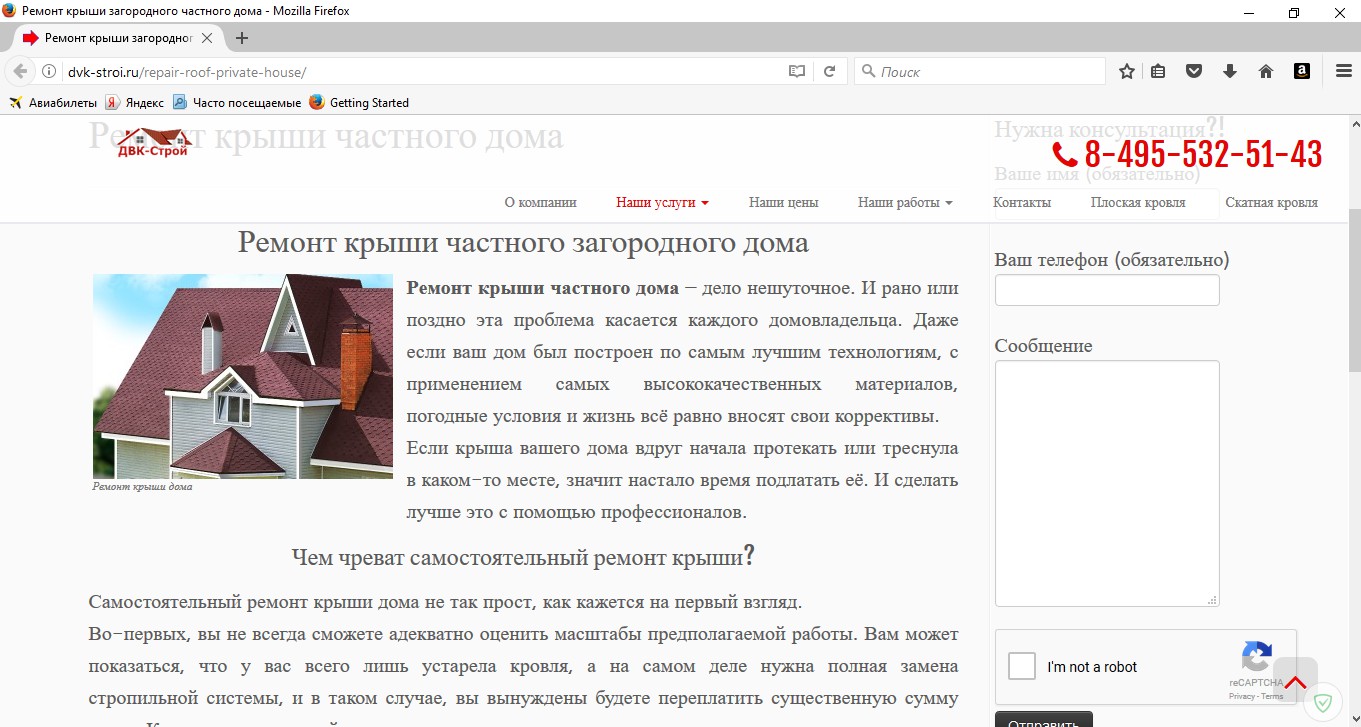This screenshot has width=1361, height=727.
Task: Submit form with Отправить button
Action: coord(1043,719)
